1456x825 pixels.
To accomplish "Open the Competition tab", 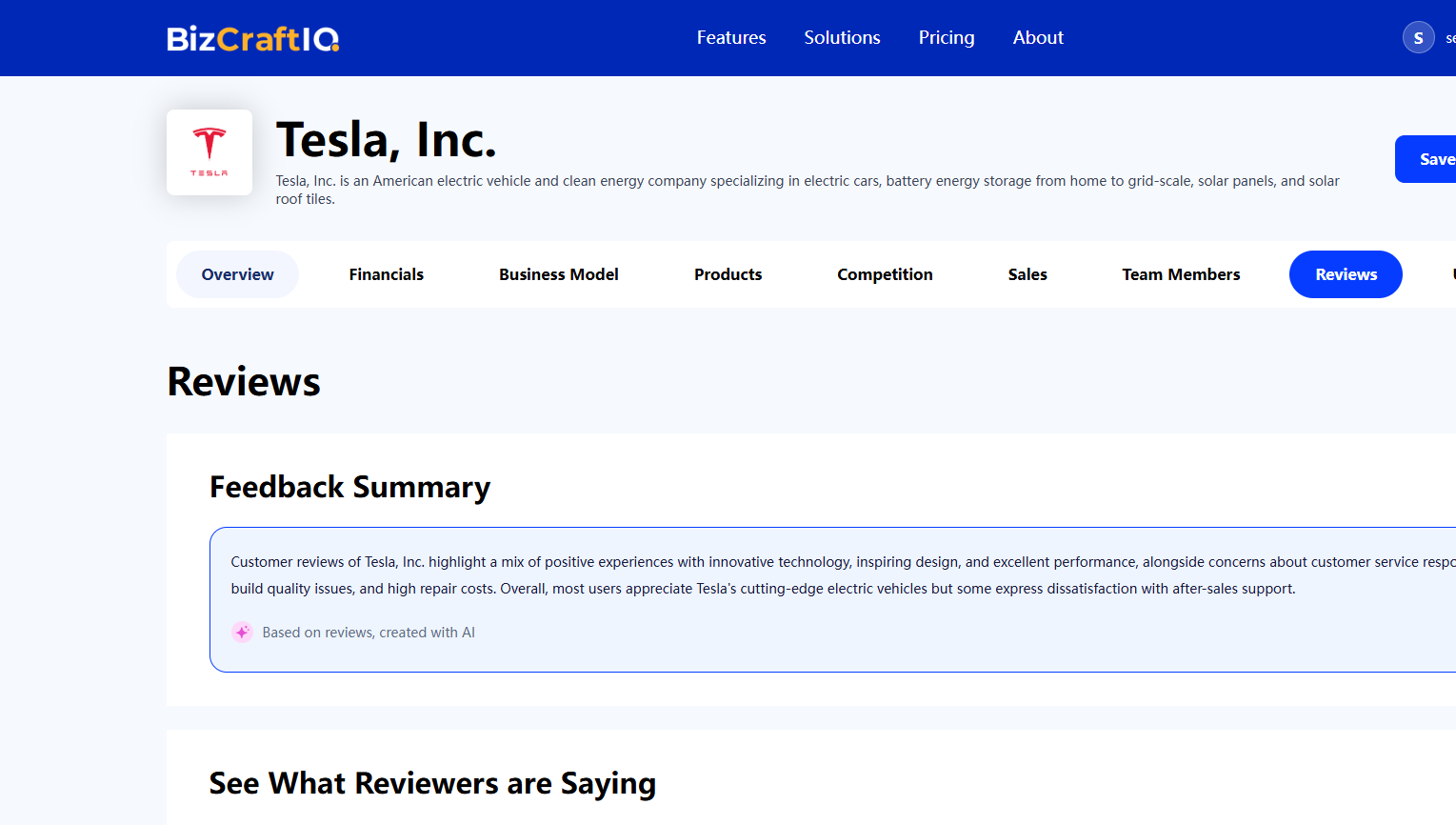I will pyautogui.click(x=885, y=274).
